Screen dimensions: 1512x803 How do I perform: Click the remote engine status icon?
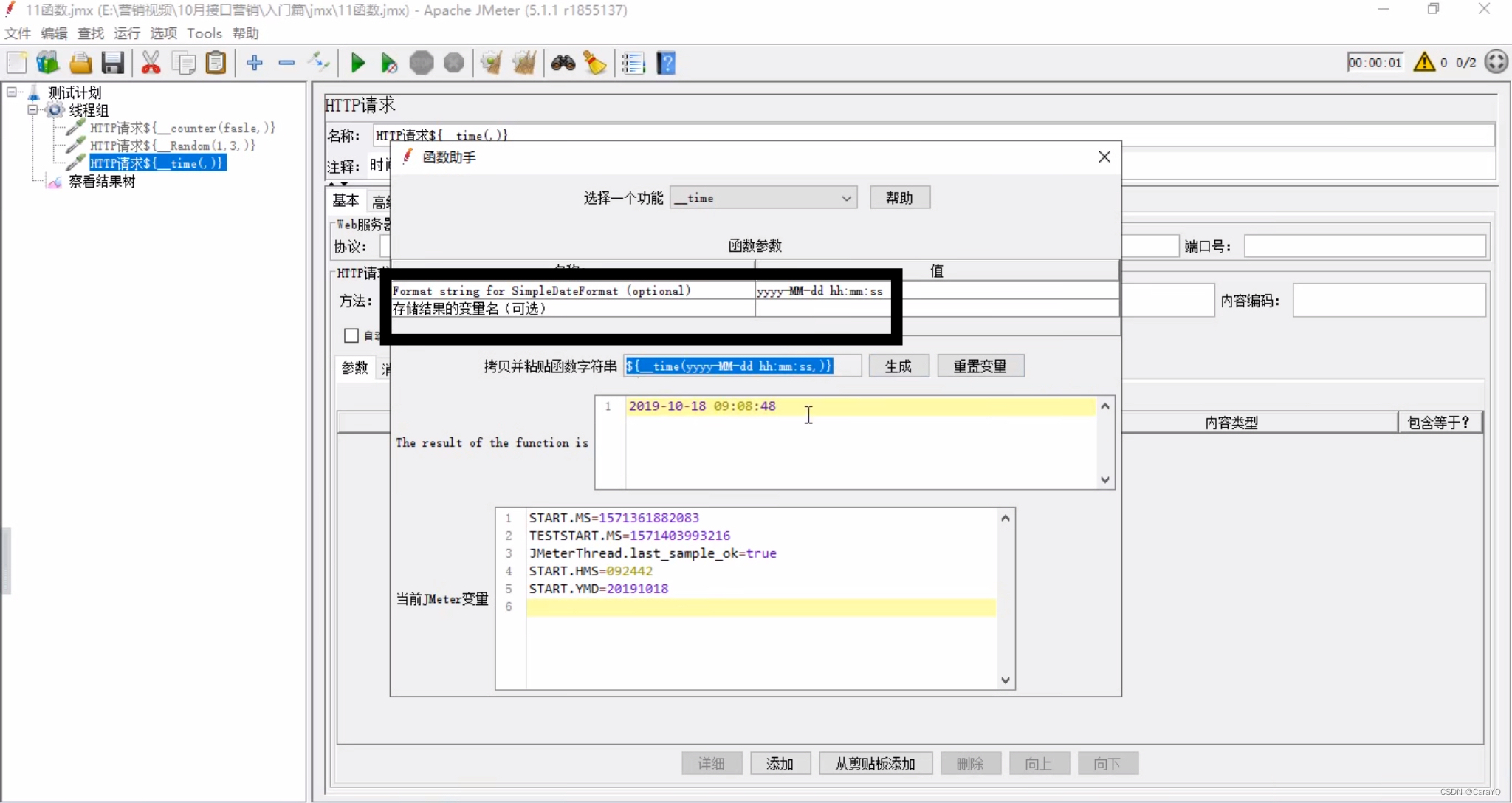tap(1496, 62)
